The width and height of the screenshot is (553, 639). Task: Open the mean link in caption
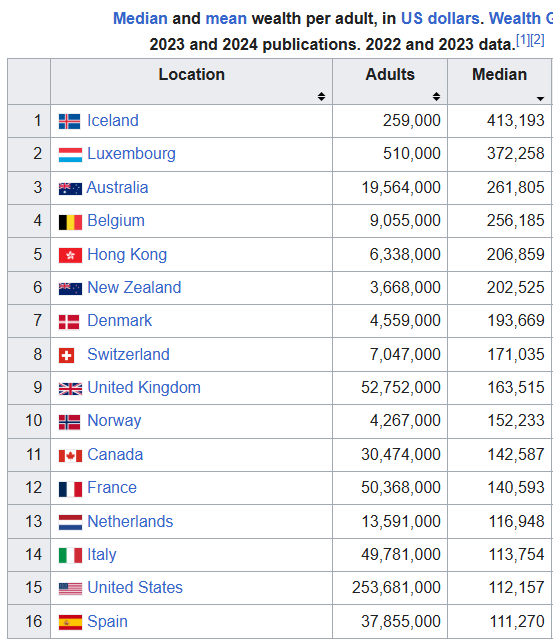pyautogui.click(x=226, y=19)
